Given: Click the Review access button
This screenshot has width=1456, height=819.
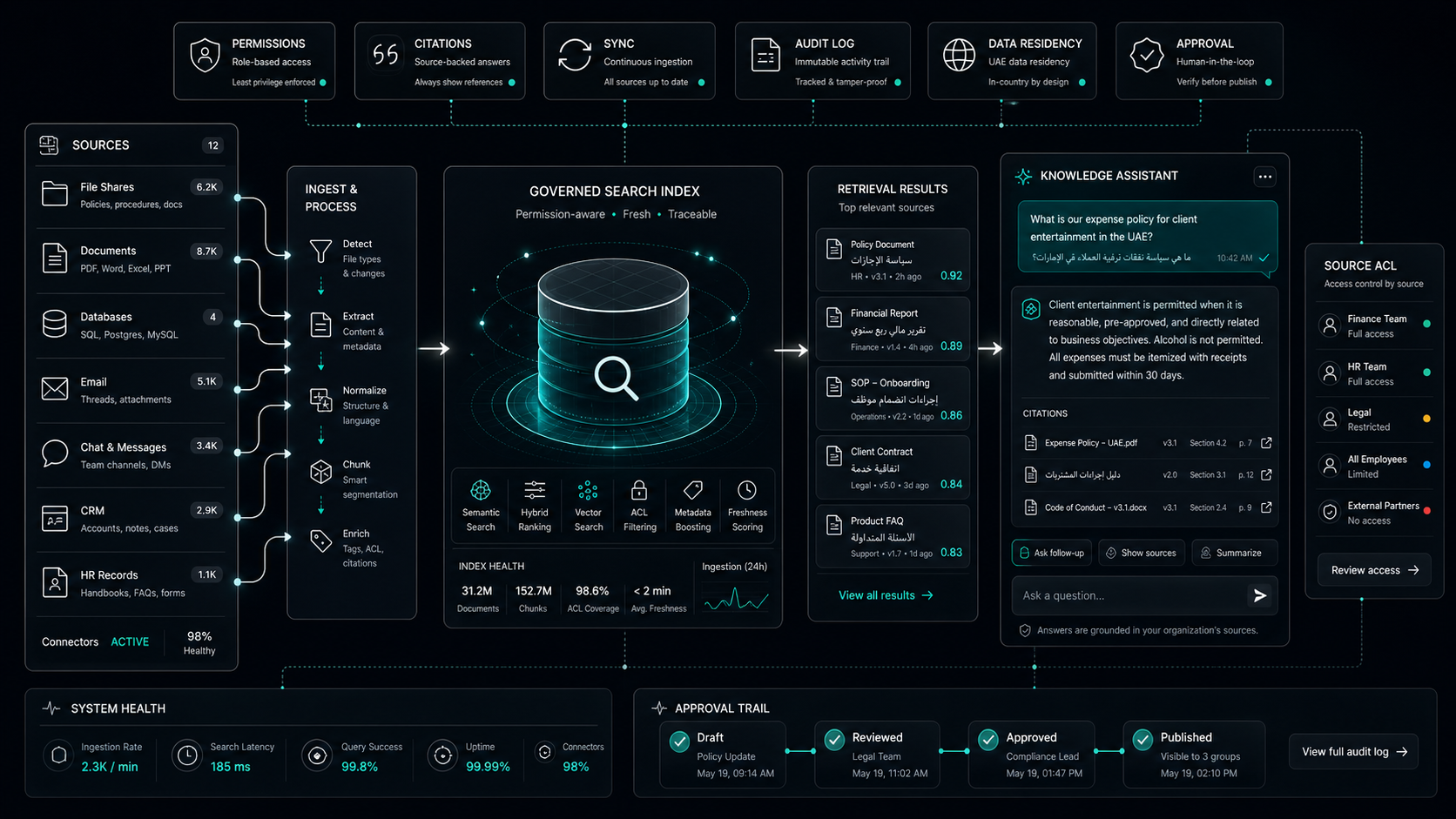Looking at the screenshot, I should click(x=1374, y=570).
